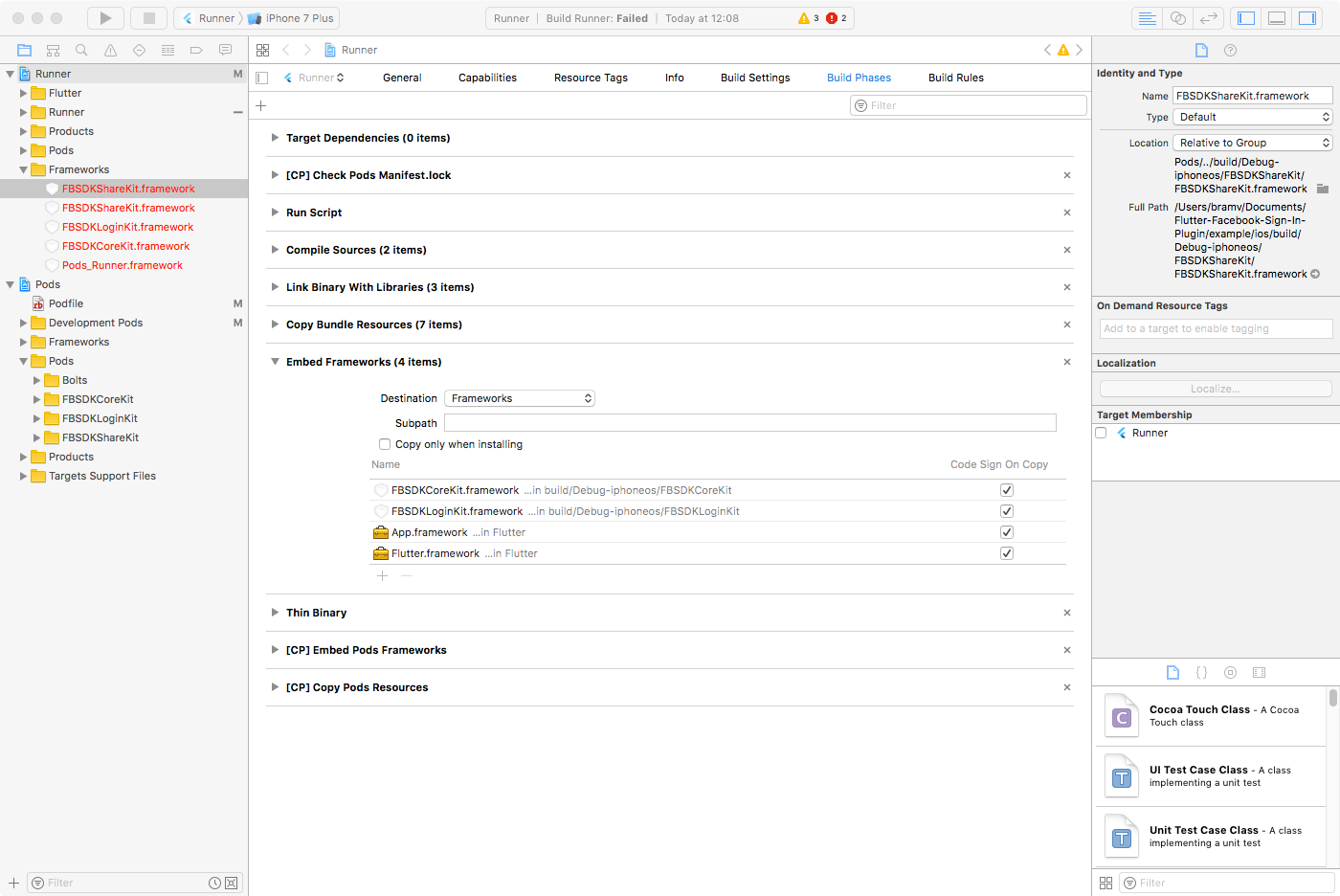The image size is (1340, 896).
Task: Delete the Run Script phase
Action: pyautogui.click(x=1067, y=213)
